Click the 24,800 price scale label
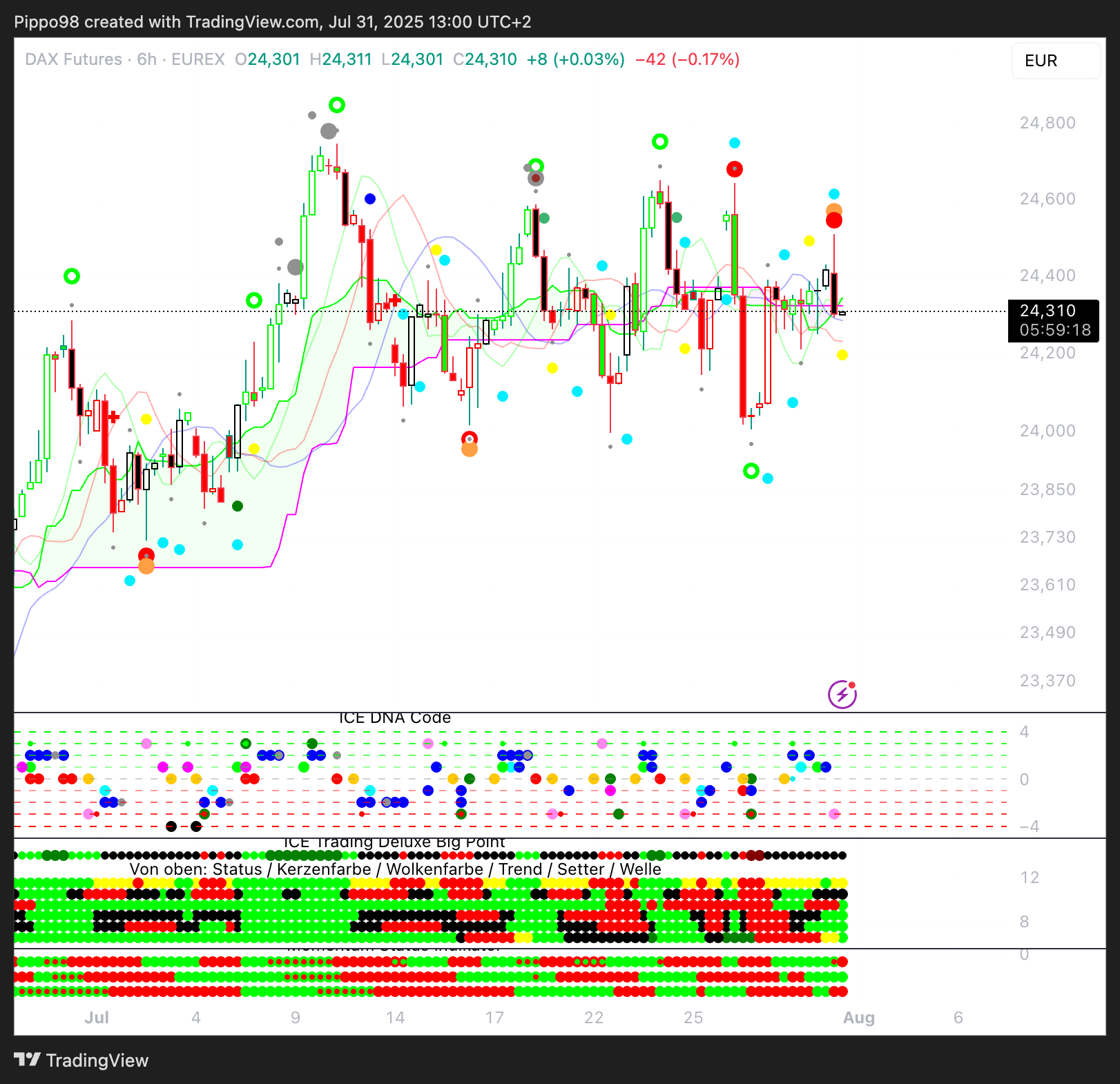Screen dimensions: 1120x1084 click(1047, 123)
